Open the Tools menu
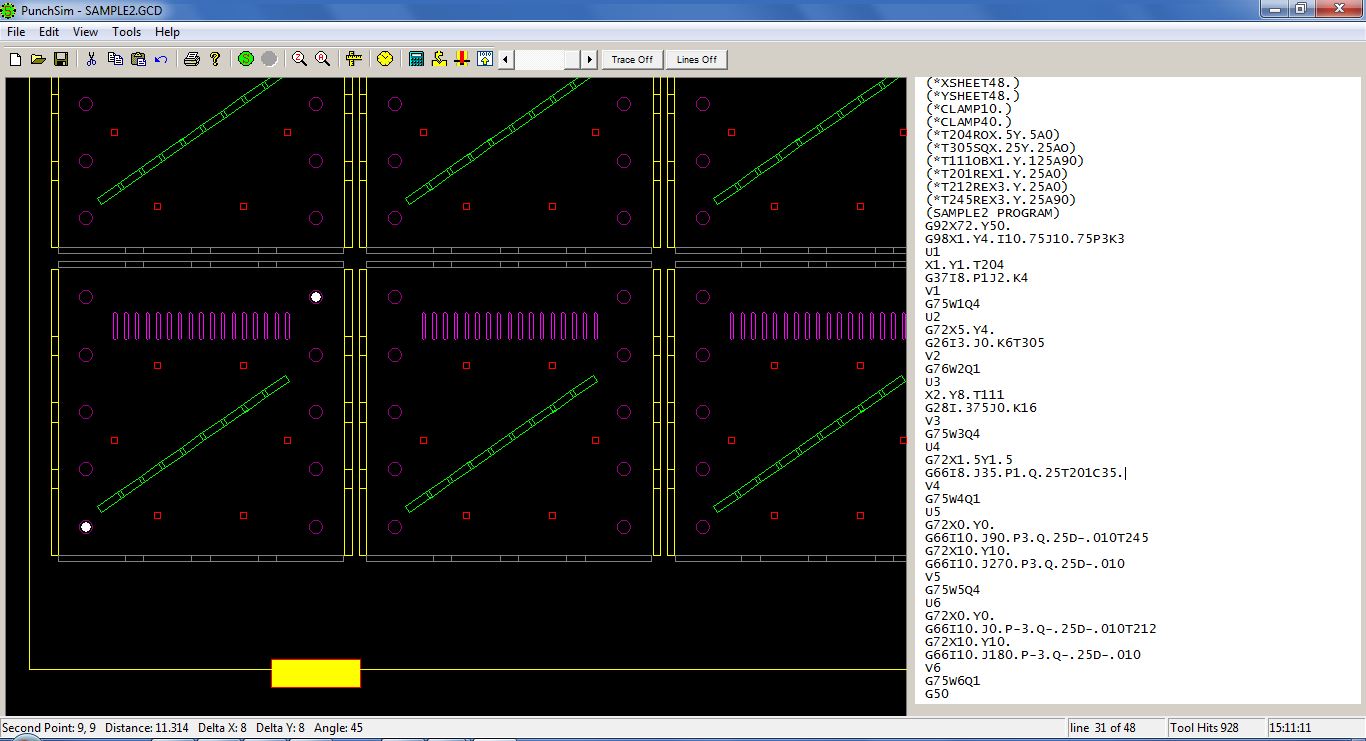Image resolution: width=1366 pixels, height=741 pixels. (126, 32)
